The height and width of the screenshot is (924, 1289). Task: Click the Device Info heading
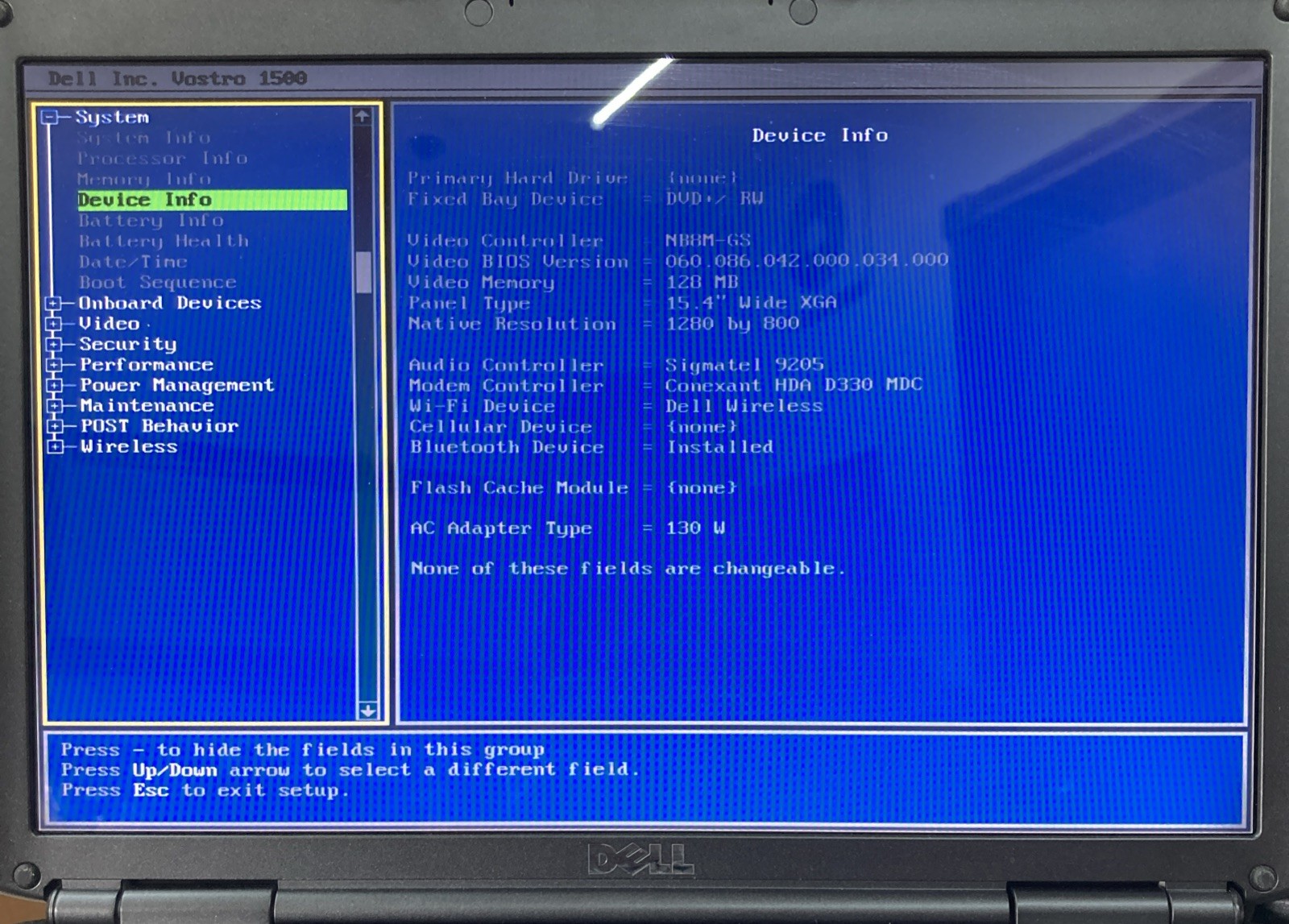(820, 135)
